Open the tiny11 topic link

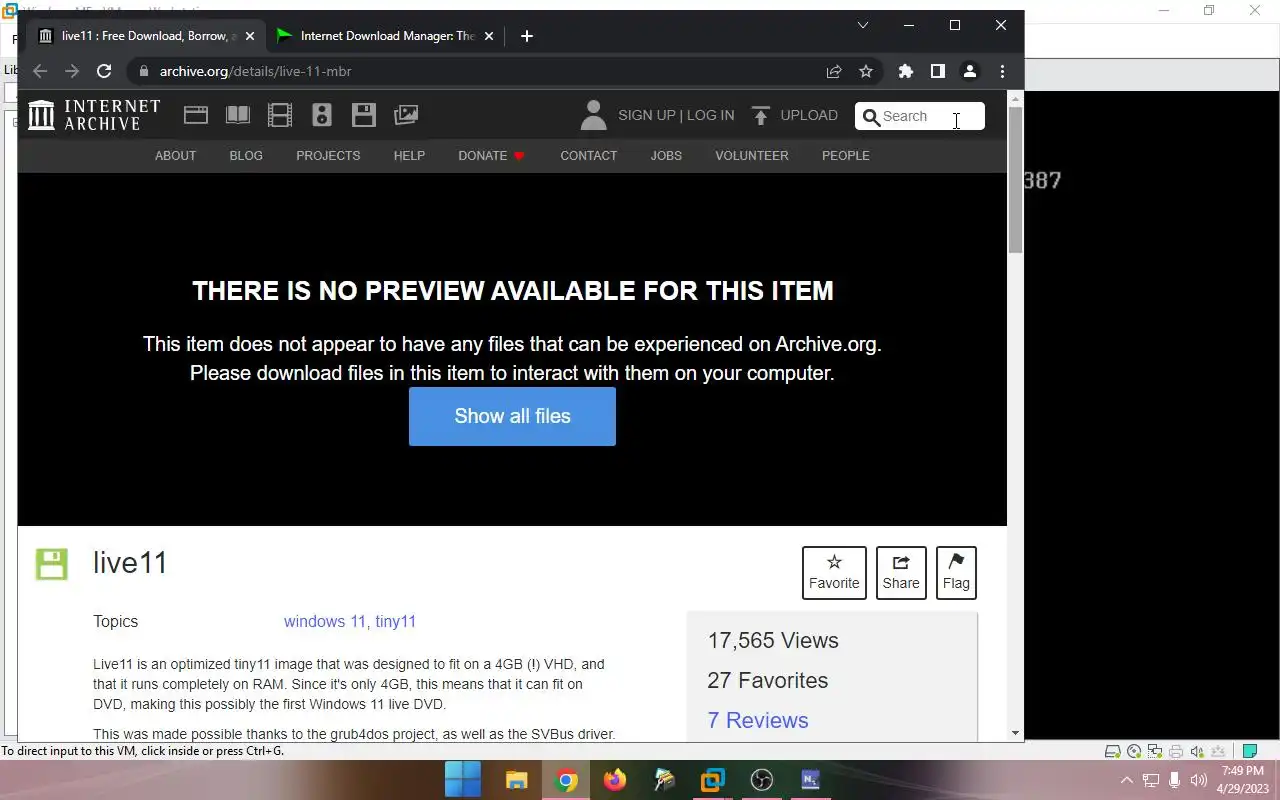pyautogui.click(x=395, y=621)
